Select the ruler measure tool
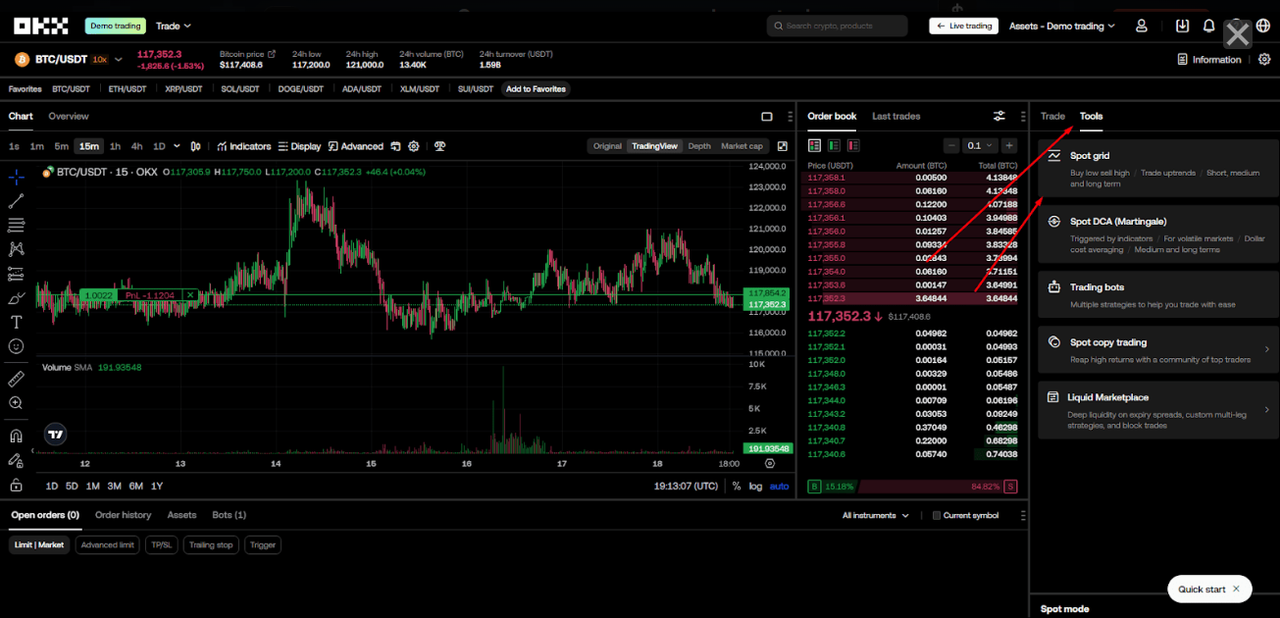Viewport: 1280px width, 618px height. [16, 379]
